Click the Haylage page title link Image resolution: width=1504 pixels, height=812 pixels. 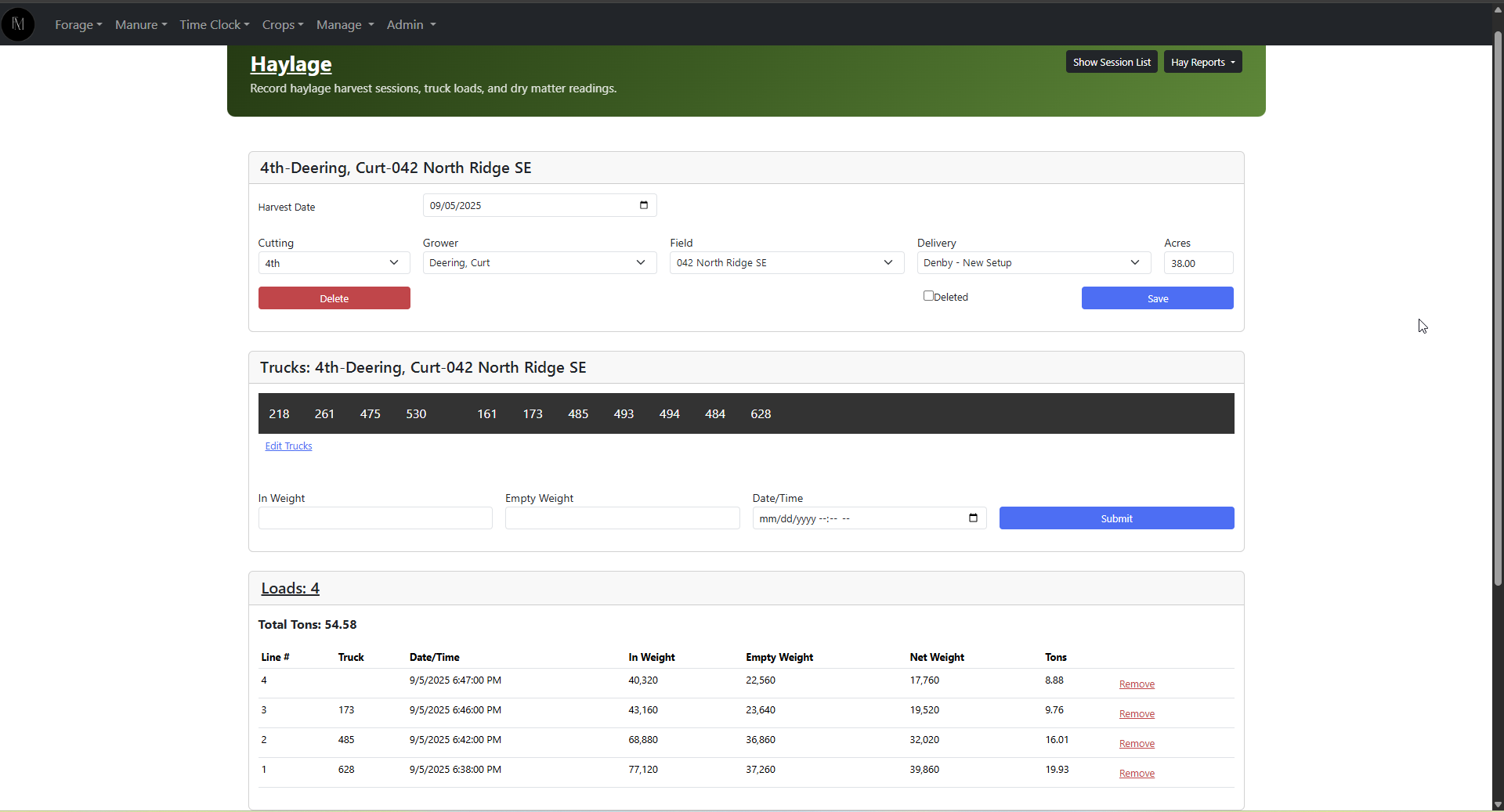pos(291,64)
